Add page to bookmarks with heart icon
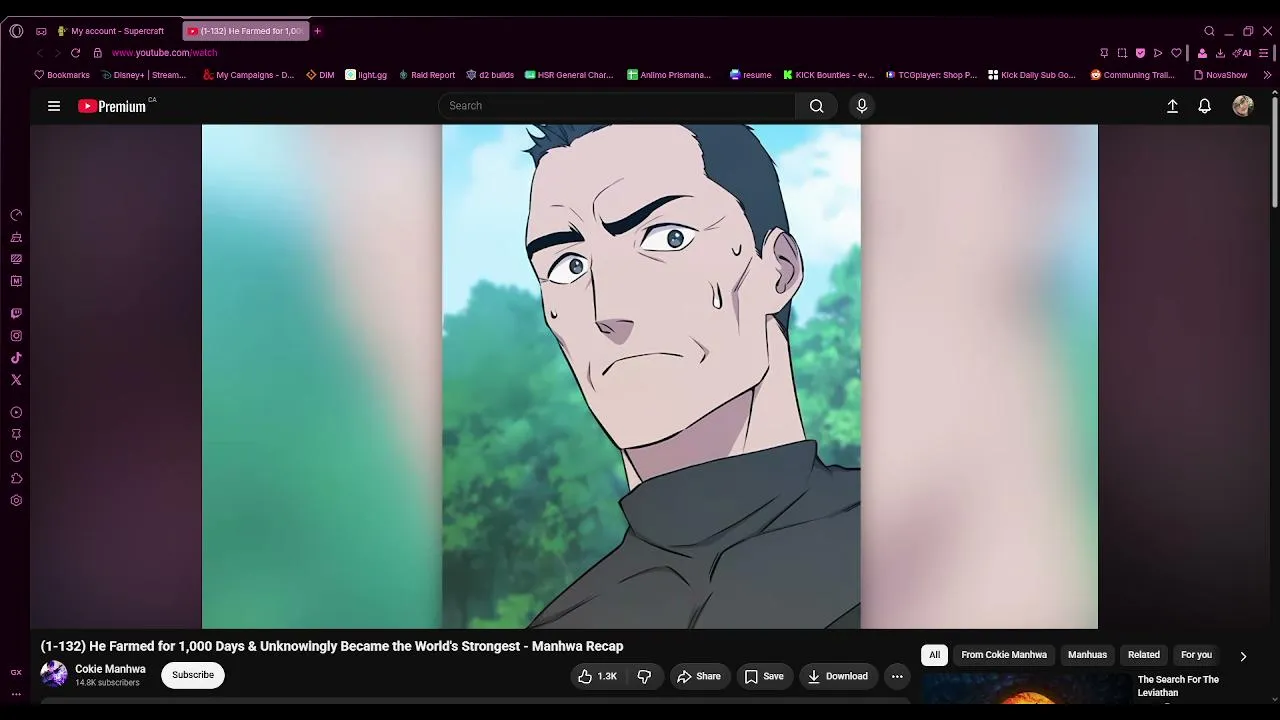 (x=1177, y=53)
